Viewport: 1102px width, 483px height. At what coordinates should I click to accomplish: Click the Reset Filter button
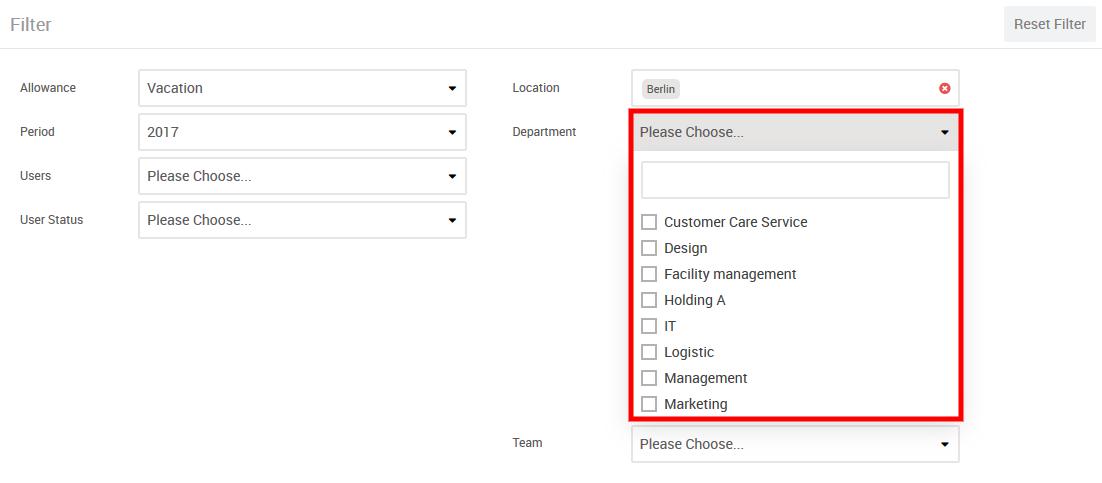tap(1049, 24)
